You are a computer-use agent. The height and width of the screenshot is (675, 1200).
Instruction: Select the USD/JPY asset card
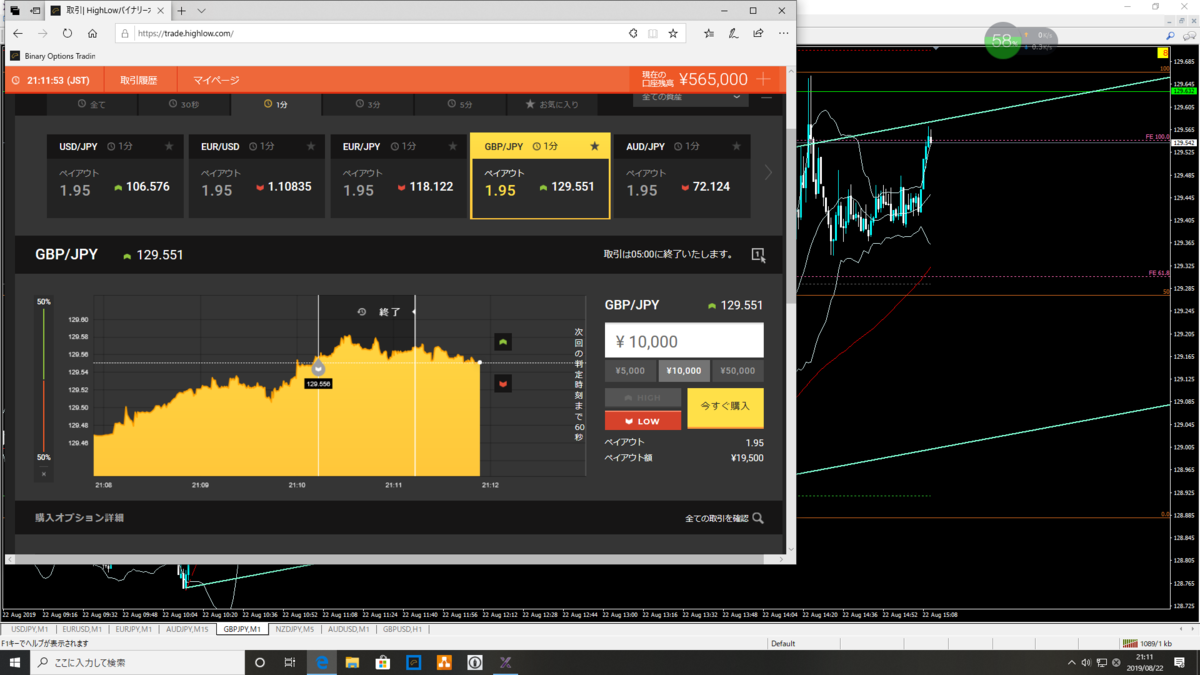point(114,176)
